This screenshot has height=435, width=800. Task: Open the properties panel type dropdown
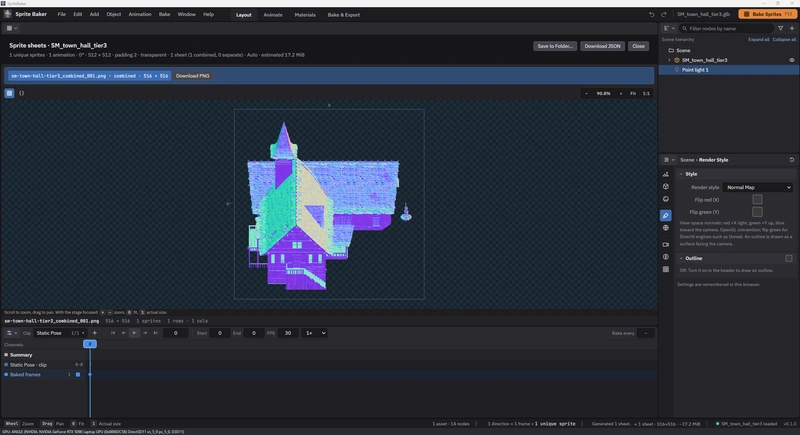669,160
